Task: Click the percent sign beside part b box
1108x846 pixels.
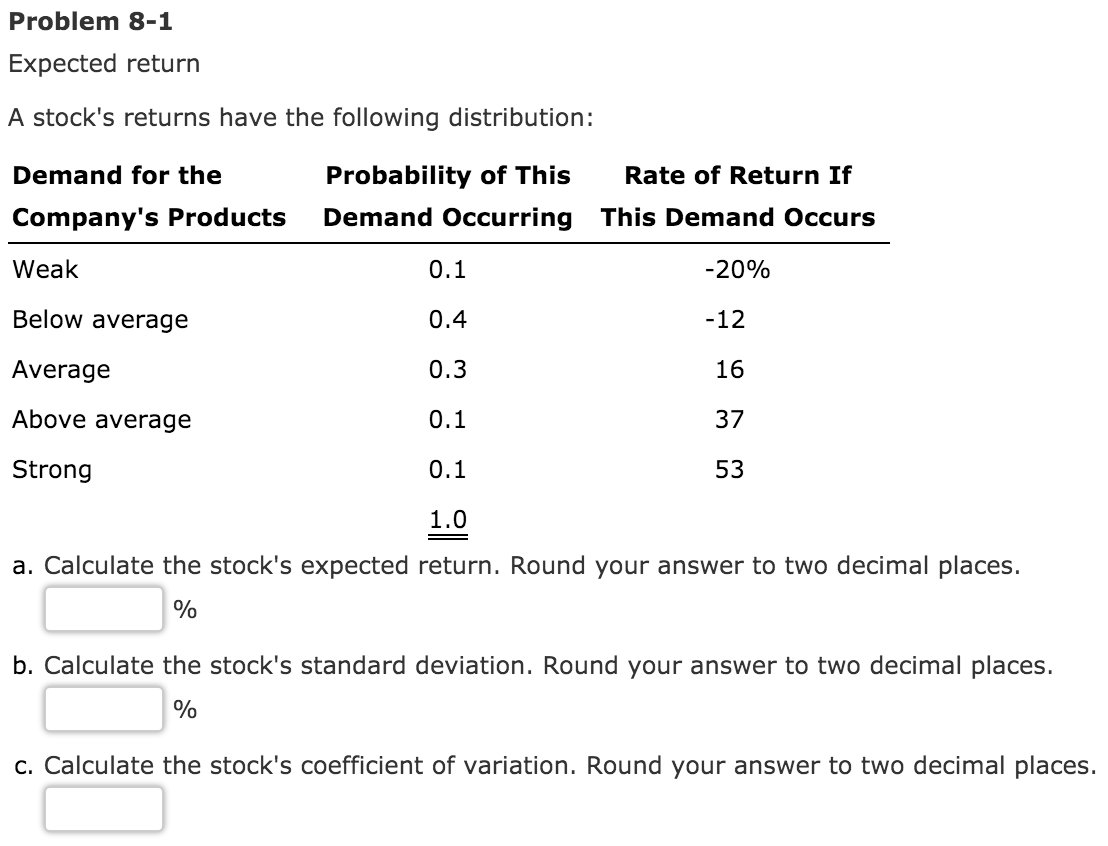Action: tap(184, 711)
